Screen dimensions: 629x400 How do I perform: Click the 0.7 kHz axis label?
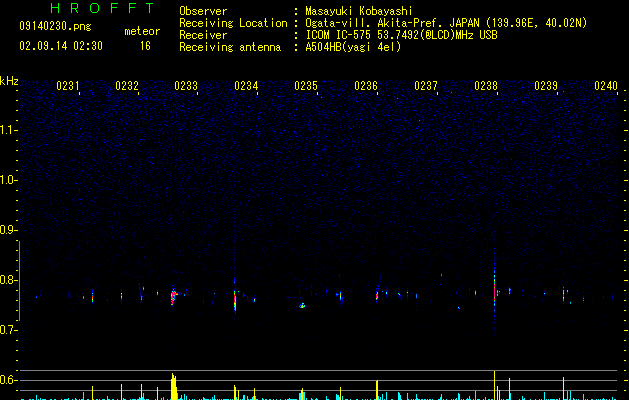(x=8, y=330)
